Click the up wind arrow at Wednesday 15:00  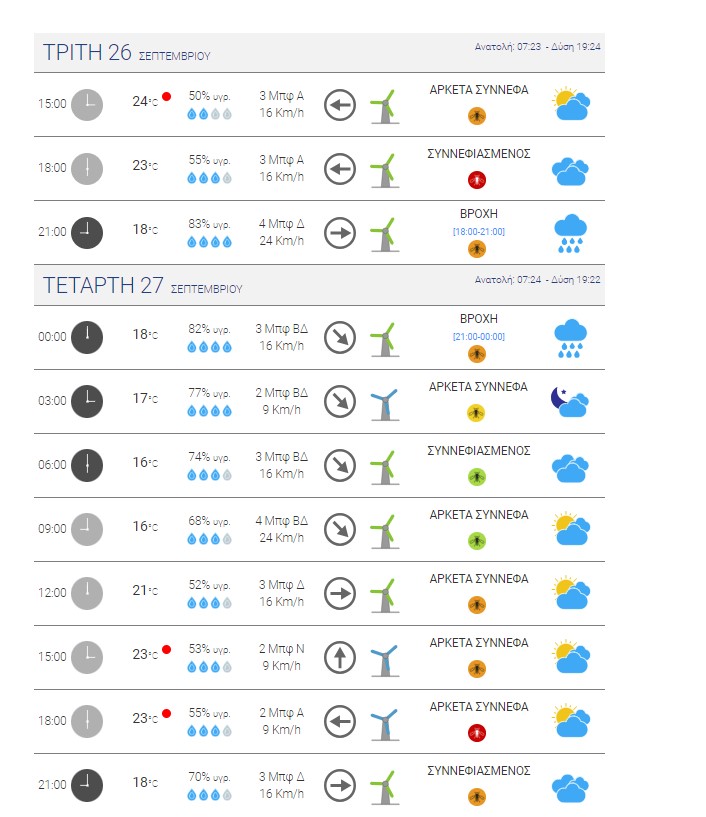point(340,657)
